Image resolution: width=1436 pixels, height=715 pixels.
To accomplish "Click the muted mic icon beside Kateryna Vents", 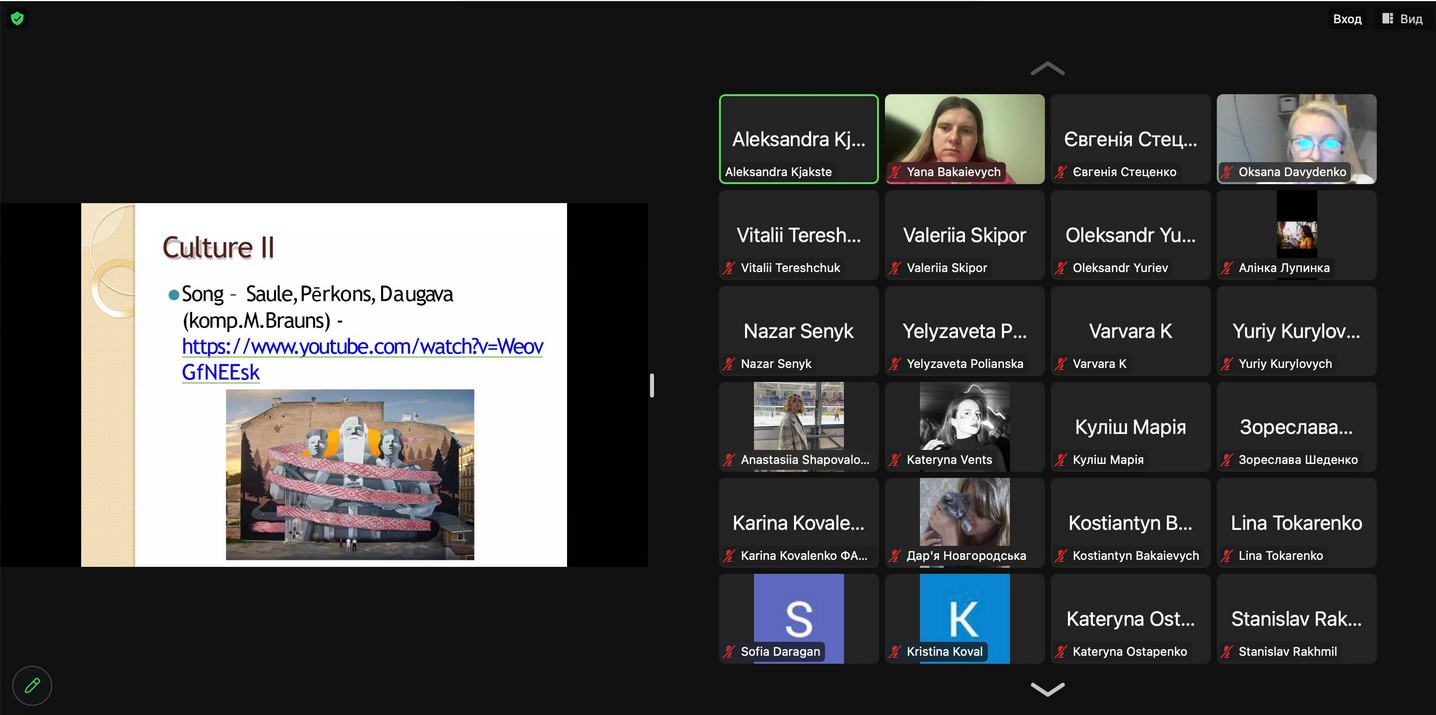I will click(896, 460).
